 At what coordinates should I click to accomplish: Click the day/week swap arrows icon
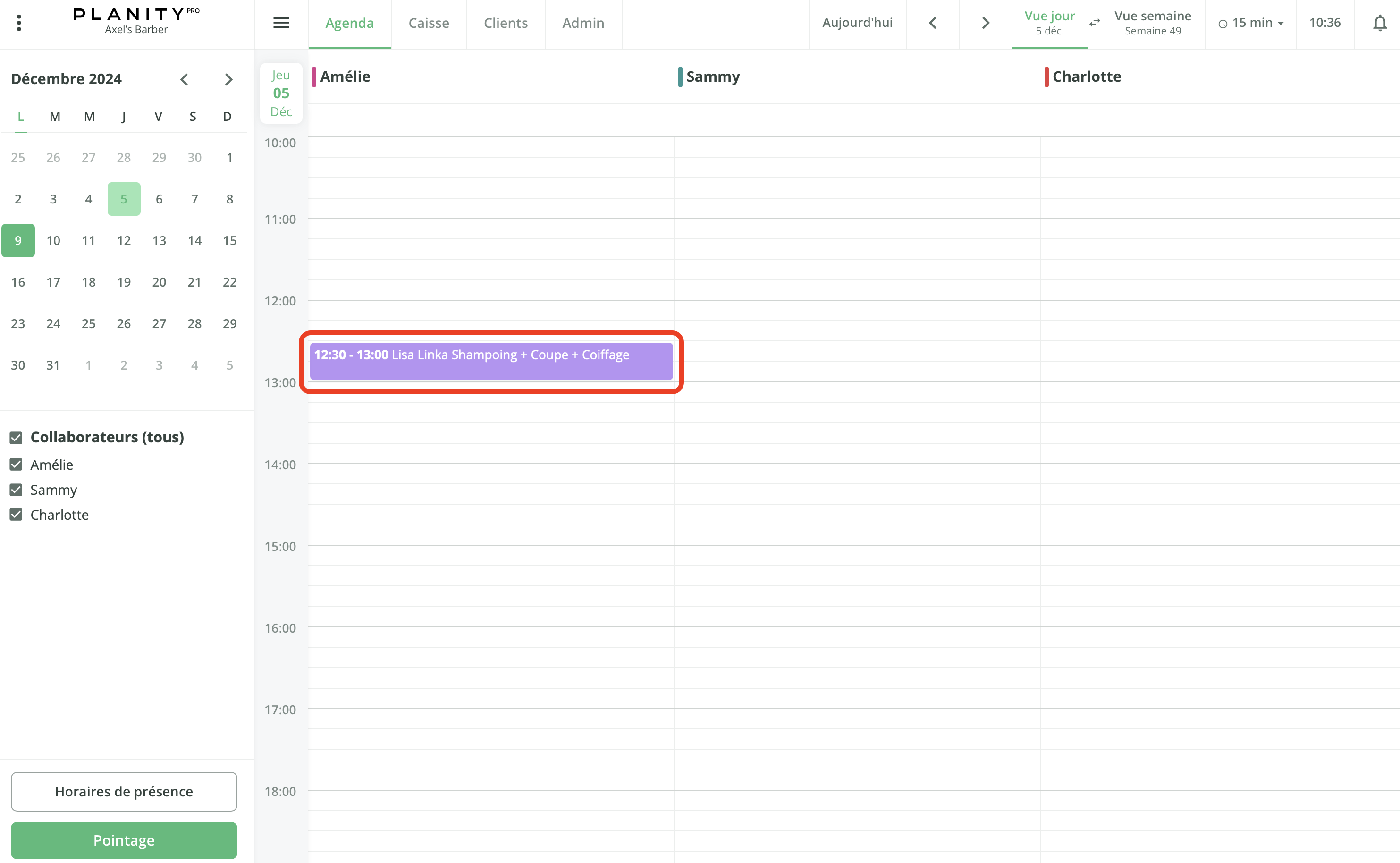pyautogui.click(x=1095, y=23)
